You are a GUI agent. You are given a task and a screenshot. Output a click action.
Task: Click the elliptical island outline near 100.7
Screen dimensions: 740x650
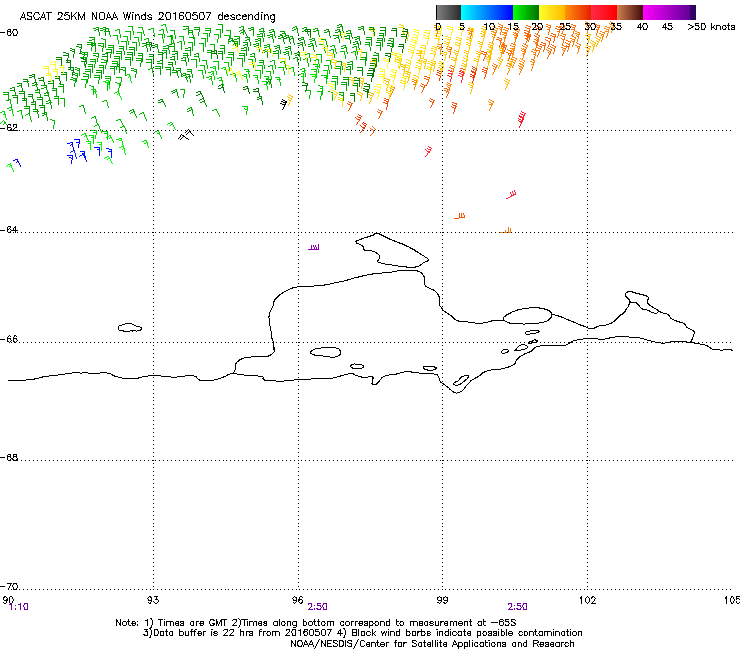click(527, 316)
